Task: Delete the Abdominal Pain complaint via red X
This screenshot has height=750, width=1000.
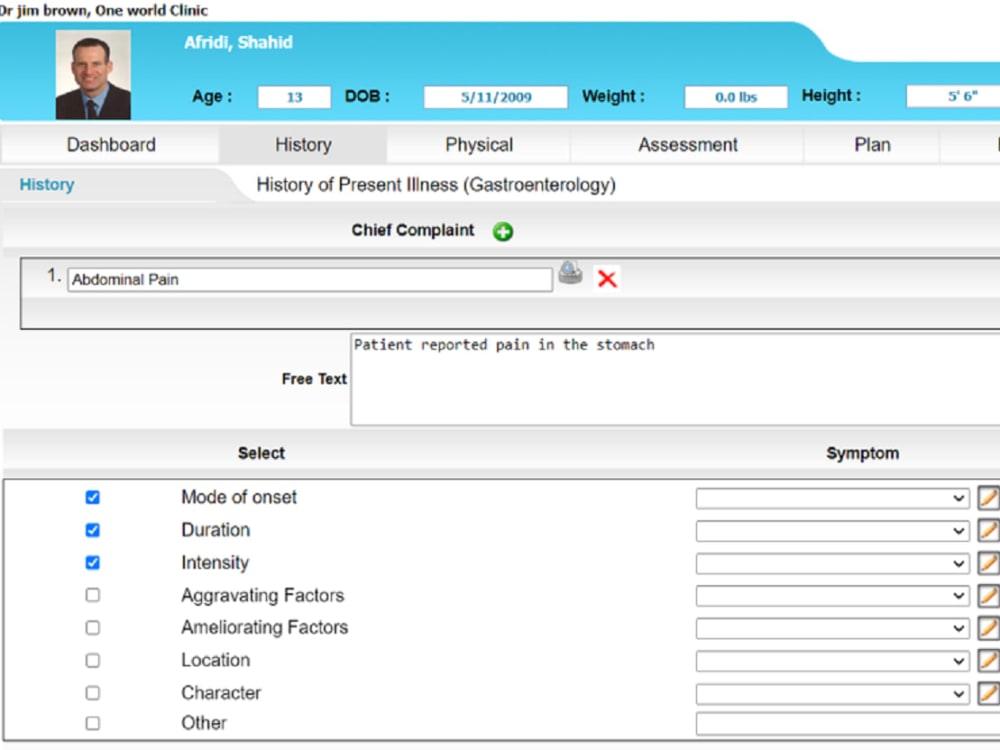Action: (607, 279)
